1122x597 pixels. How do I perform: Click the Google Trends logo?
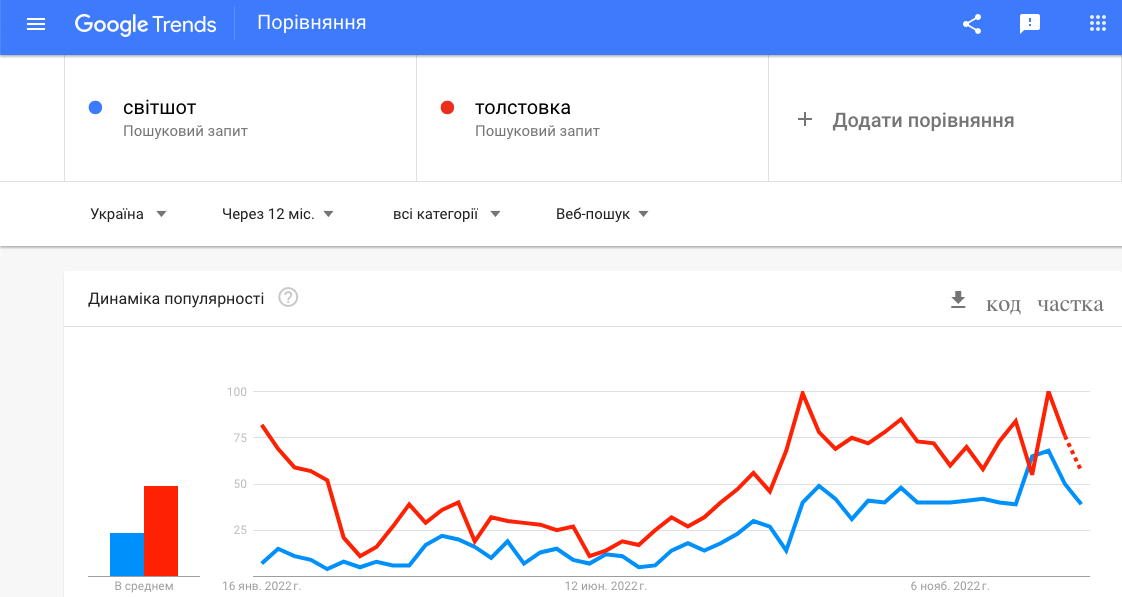[145, 24]
